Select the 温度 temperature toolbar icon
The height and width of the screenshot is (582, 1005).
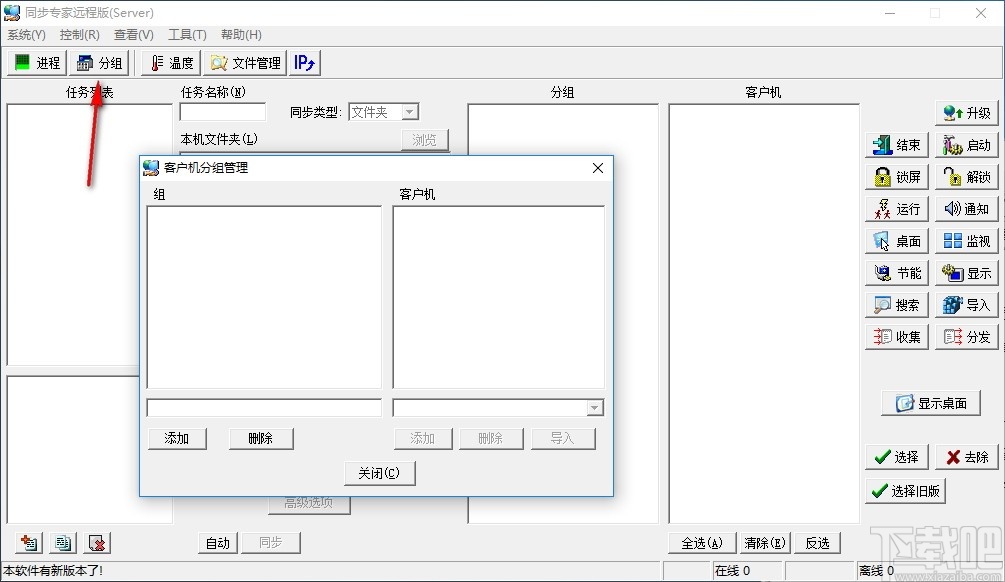click(169, 61)
